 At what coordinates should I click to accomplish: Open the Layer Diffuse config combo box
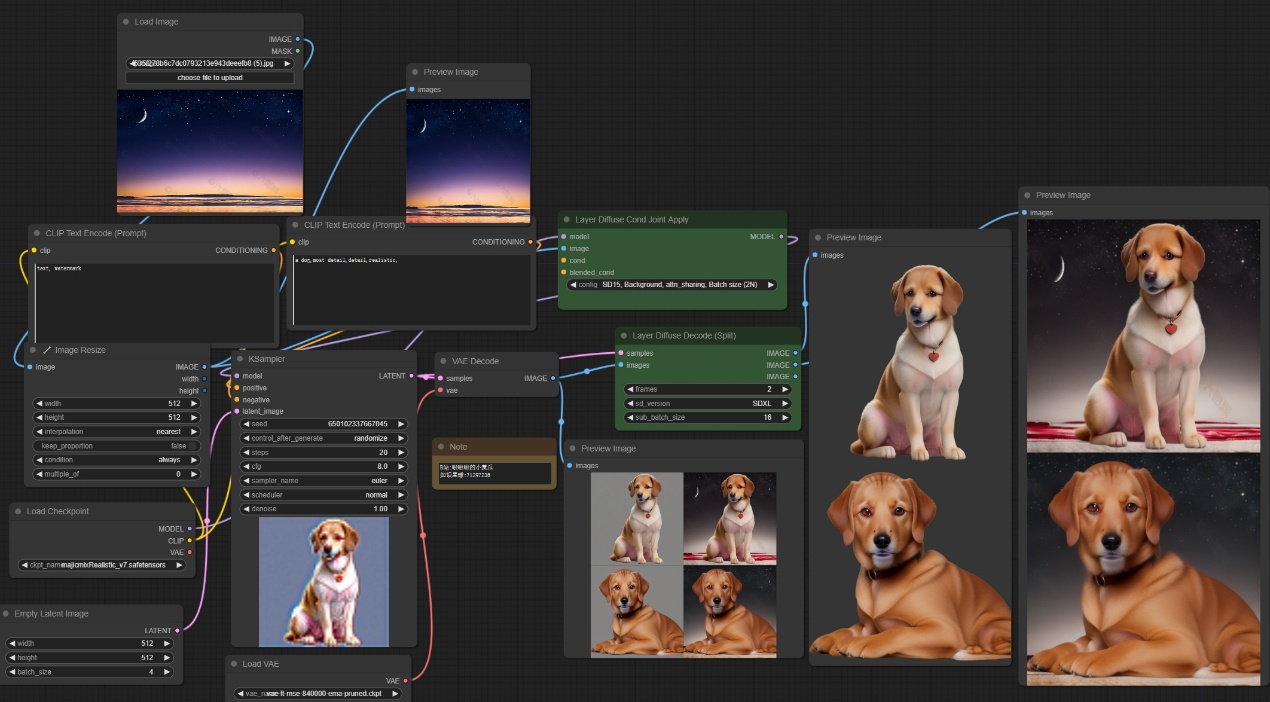tap(672, 285)
